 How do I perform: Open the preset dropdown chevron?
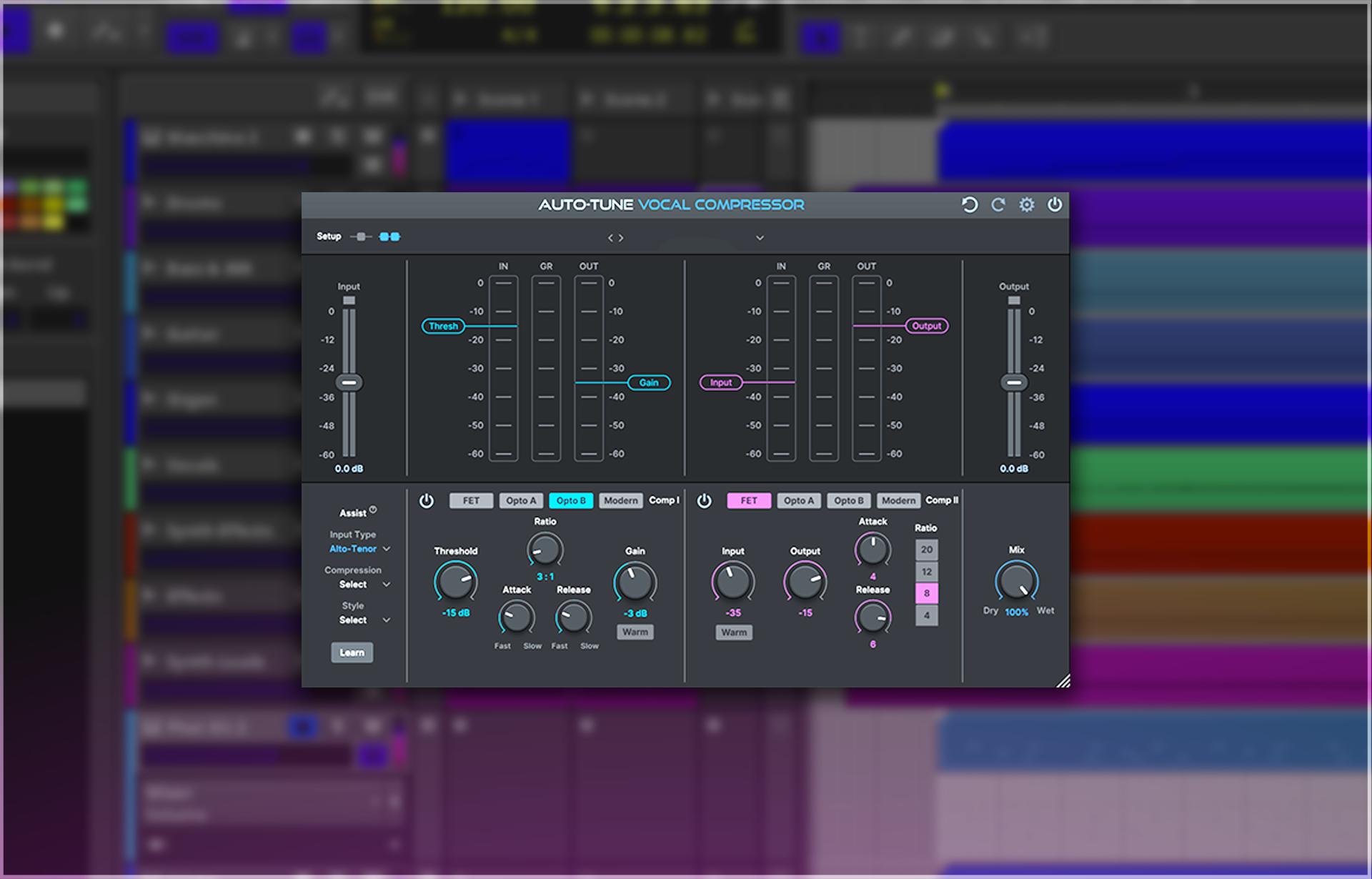(x=760, y=238)
